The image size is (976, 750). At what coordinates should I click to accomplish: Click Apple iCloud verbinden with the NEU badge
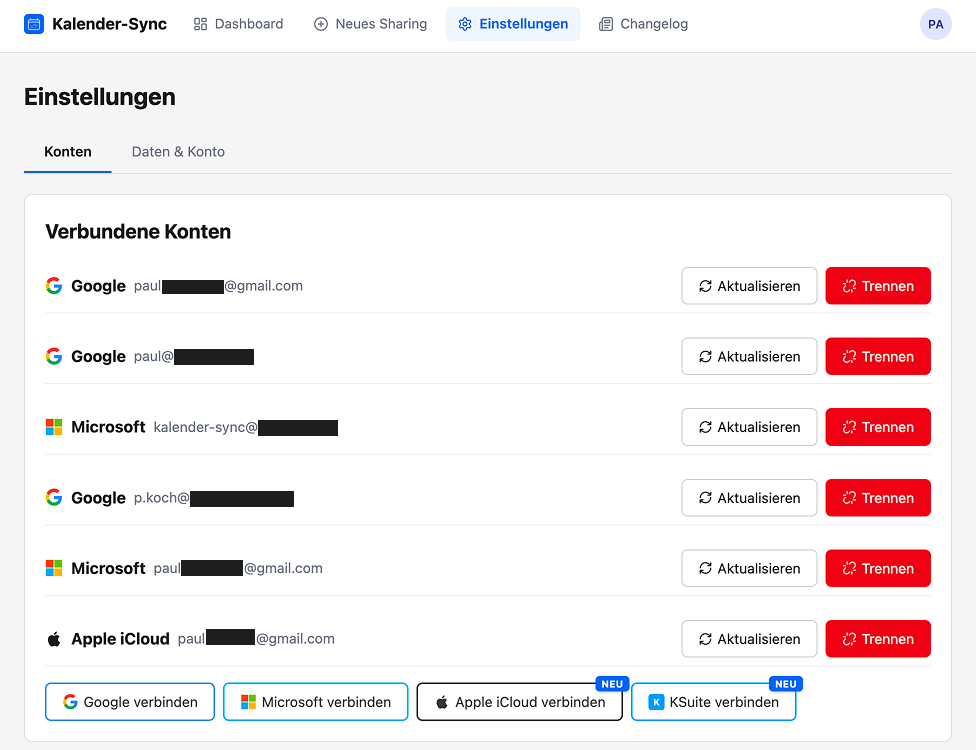519,701
